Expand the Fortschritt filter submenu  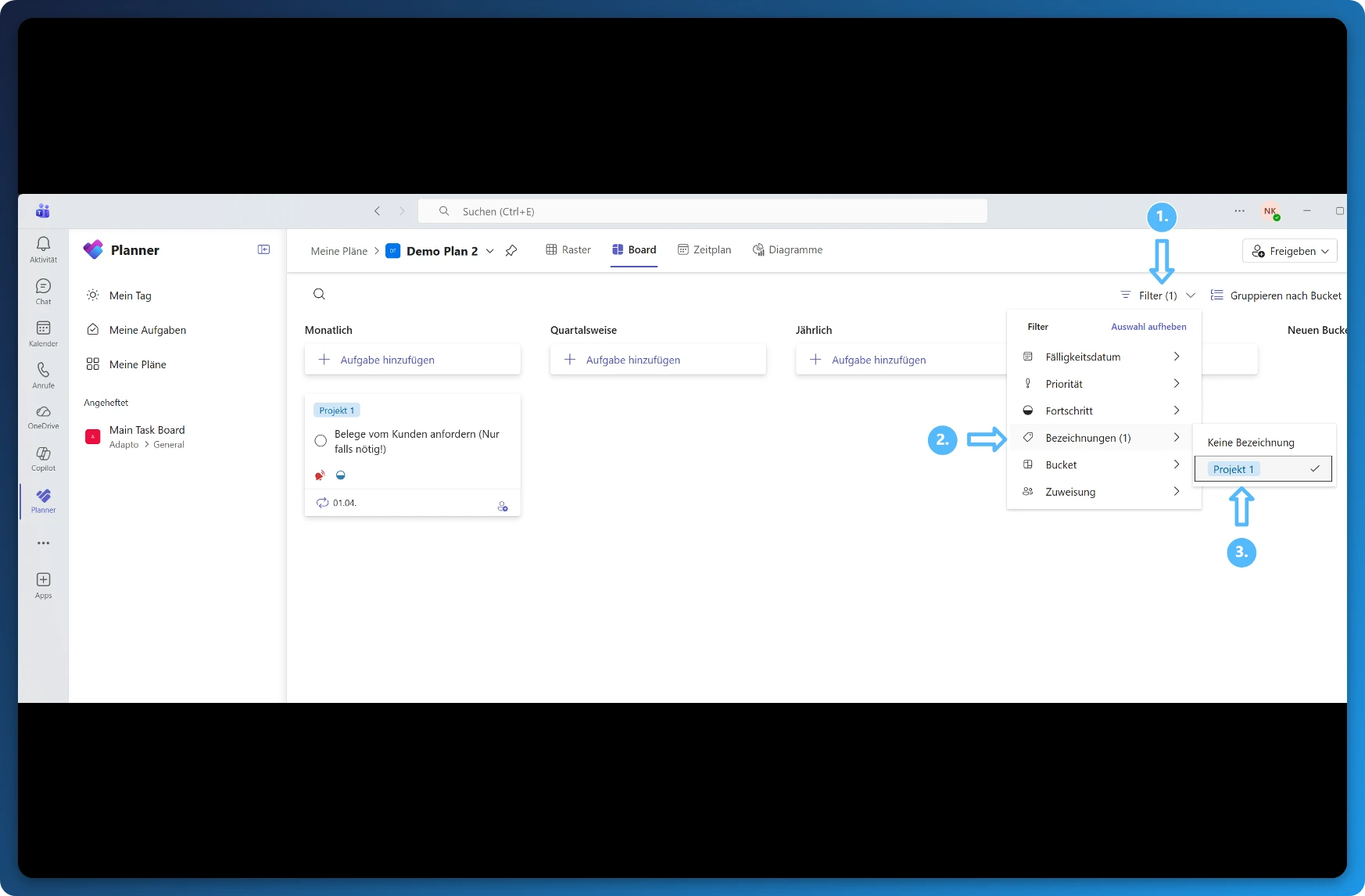(1103, 410)
